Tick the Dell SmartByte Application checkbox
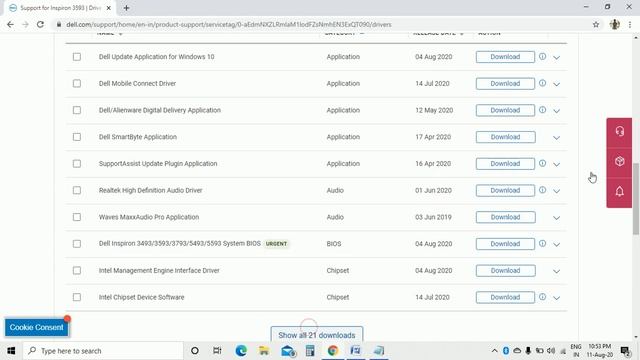 pyautogui.click(x=77, y=137)
